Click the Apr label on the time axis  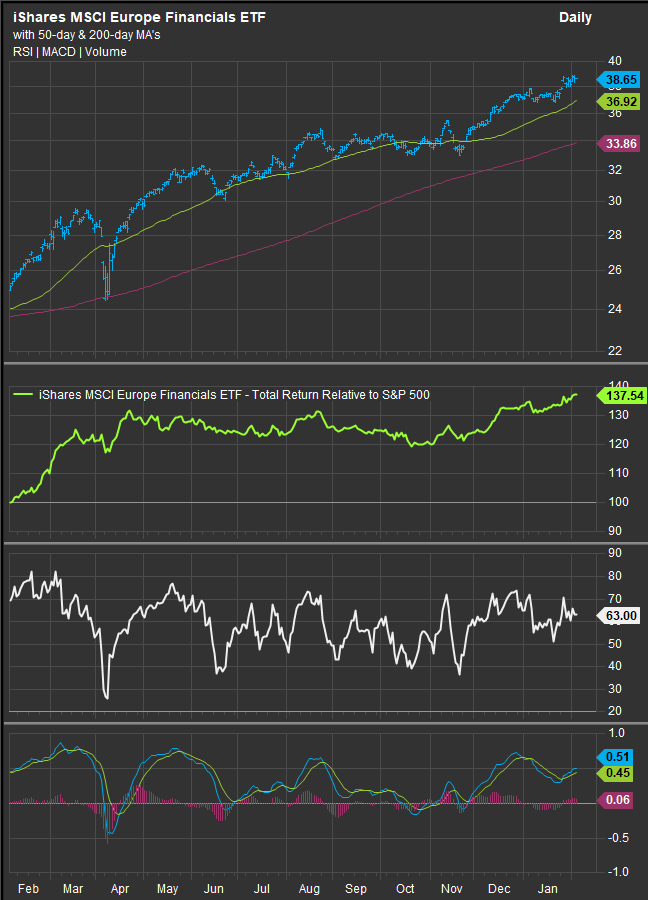[x=117, y=888]
